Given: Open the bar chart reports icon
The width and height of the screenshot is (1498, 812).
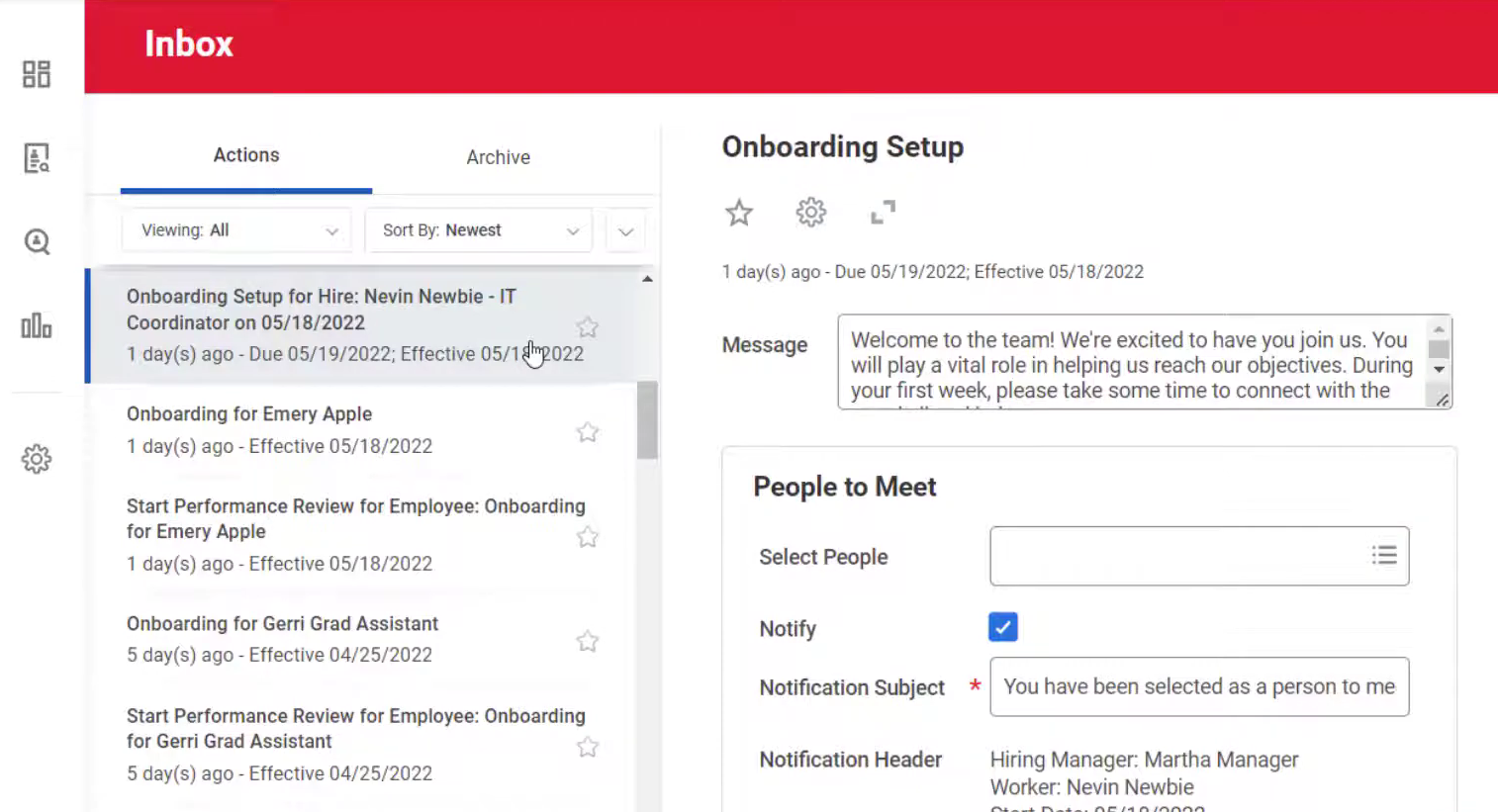Looking at the screenshot, I should pyautogui.click(x=37, y=326).
